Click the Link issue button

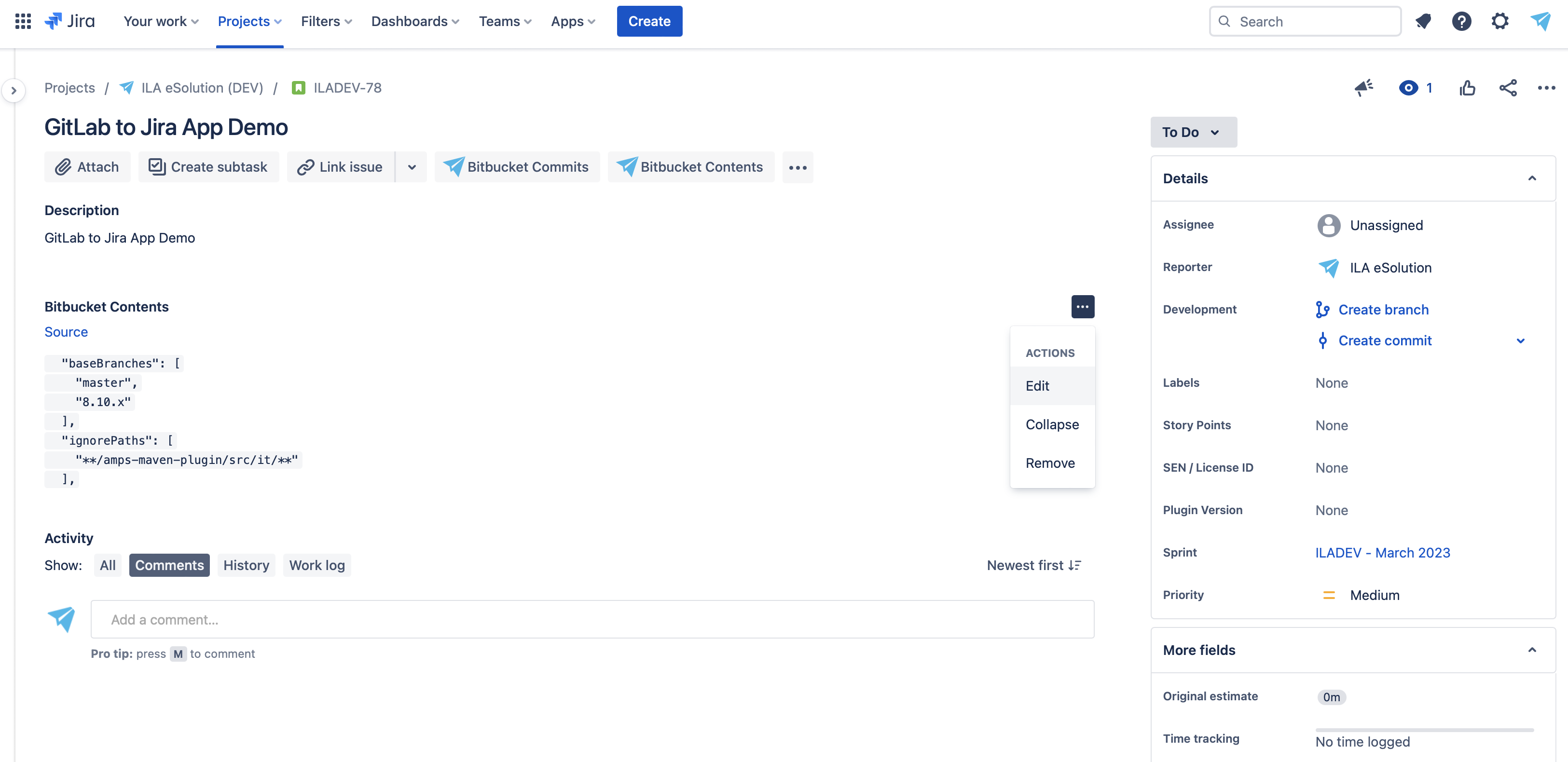[x=341, y=167]
